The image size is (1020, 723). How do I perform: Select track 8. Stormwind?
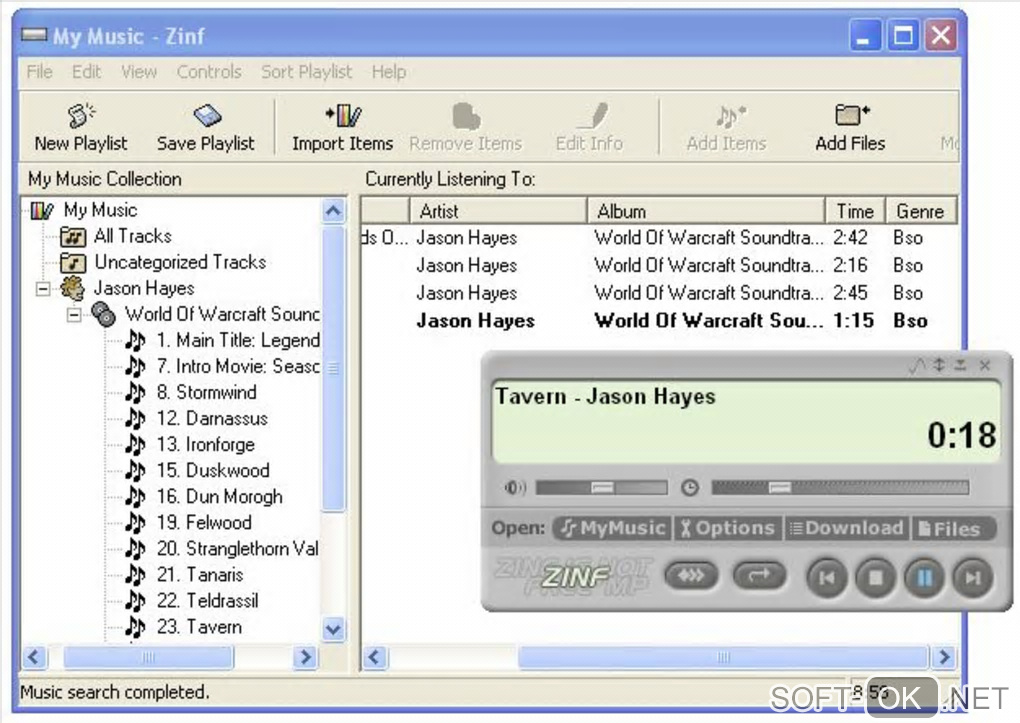[x=191, y=392]
